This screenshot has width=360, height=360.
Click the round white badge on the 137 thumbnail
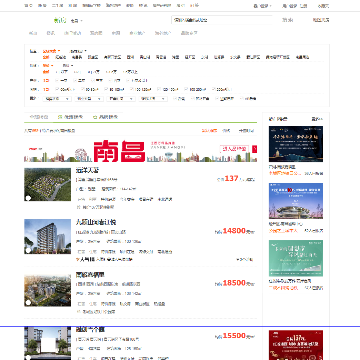point(28,198)
